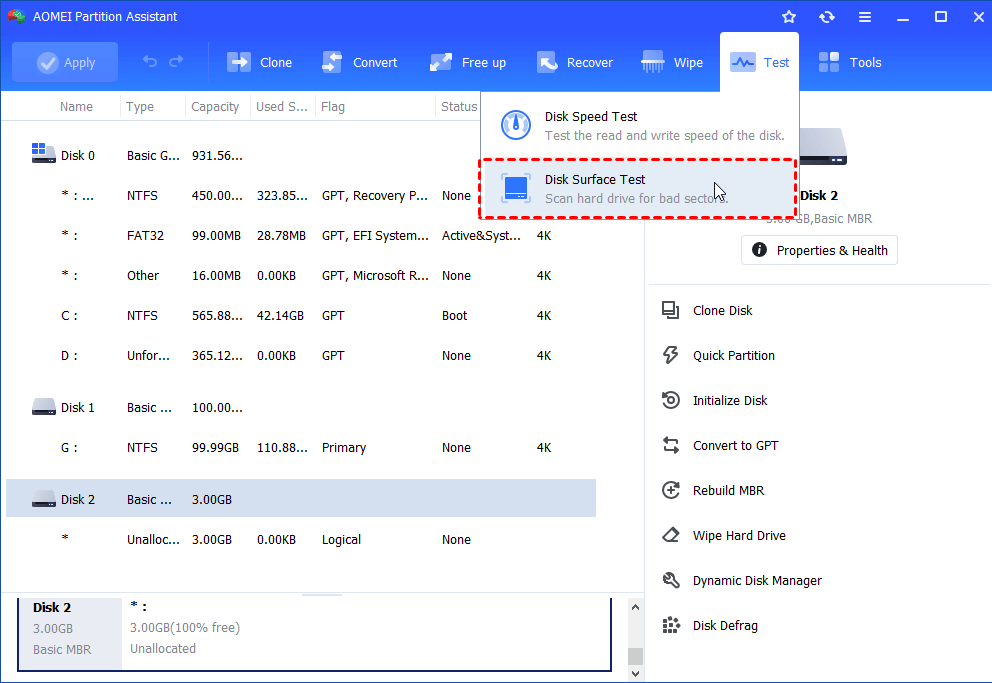Sort by the Name column header
The width and height of the screenshot is (992, 683).
coord(76,106)
